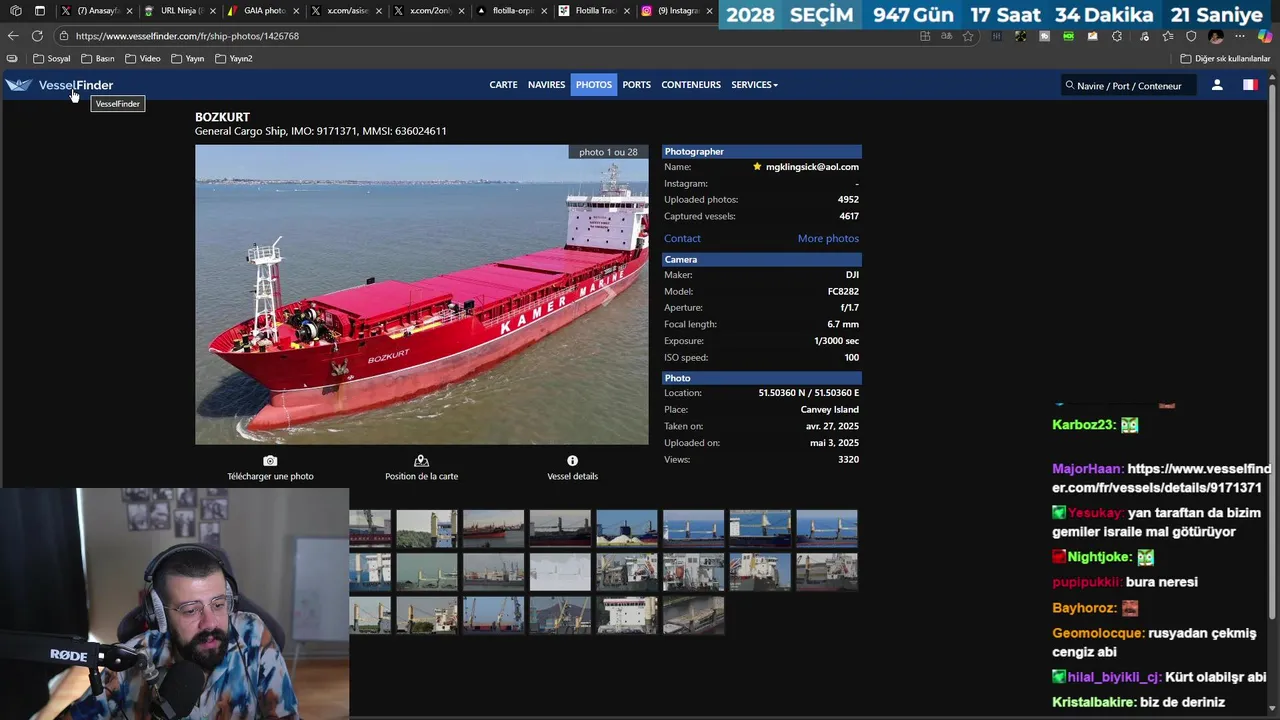Open the CARTE menu item
The image size is (1280, 720).
[503, 85]
